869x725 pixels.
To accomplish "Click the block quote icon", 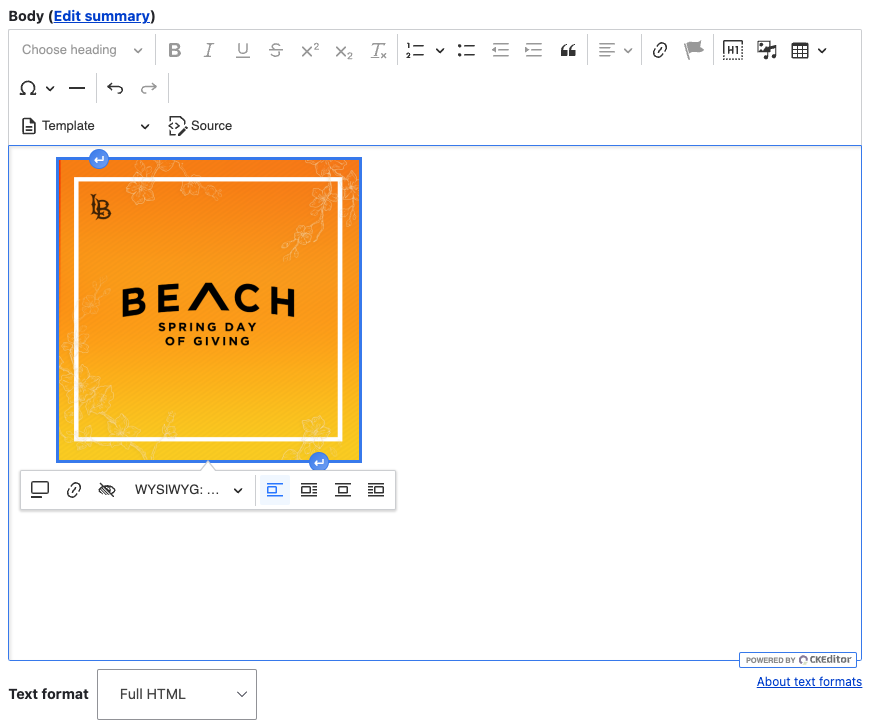I will pos(568,50).
